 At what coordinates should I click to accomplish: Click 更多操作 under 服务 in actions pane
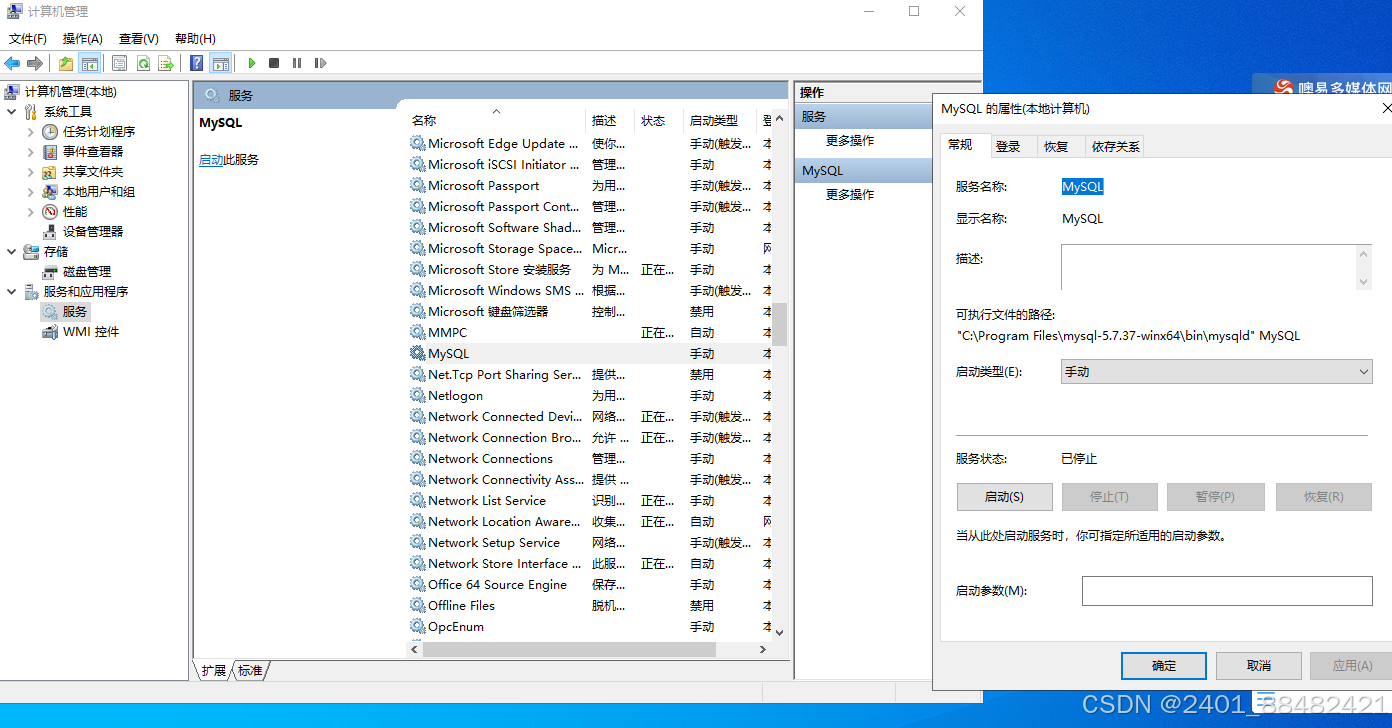point(850,141)
